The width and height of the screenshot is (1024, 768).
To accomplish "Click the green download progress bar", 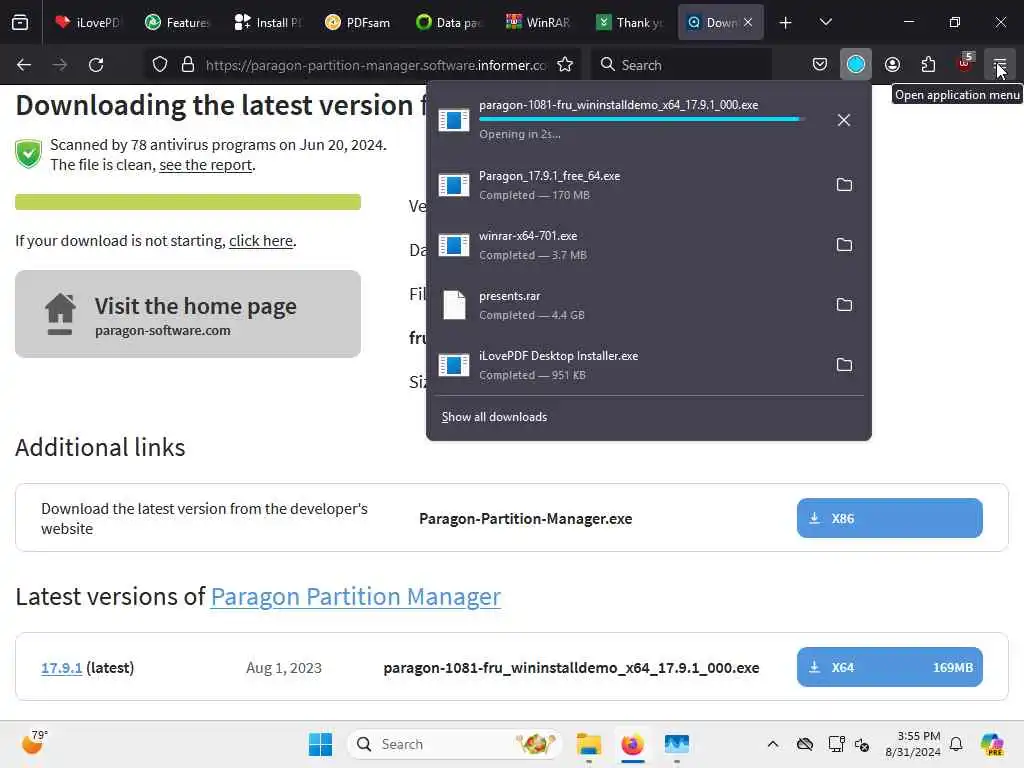I will tap(188, 202).
